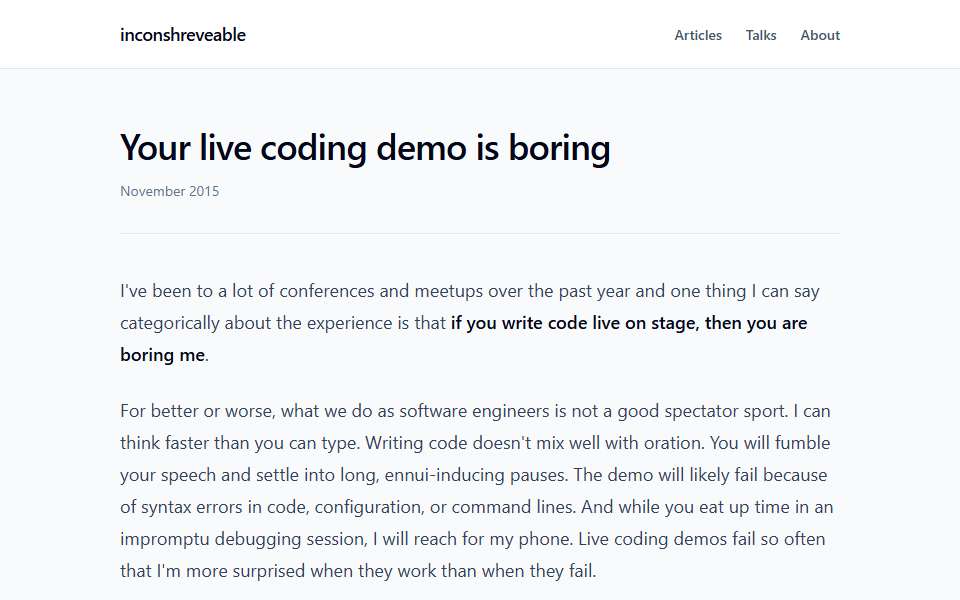960x600 pixels.
Task: Go to the Talks section
Action: (x=760, y=36)
